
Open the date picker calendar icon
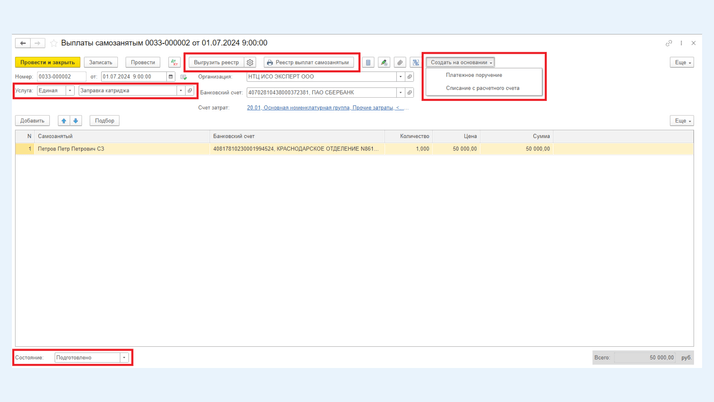tap(171, 76)
